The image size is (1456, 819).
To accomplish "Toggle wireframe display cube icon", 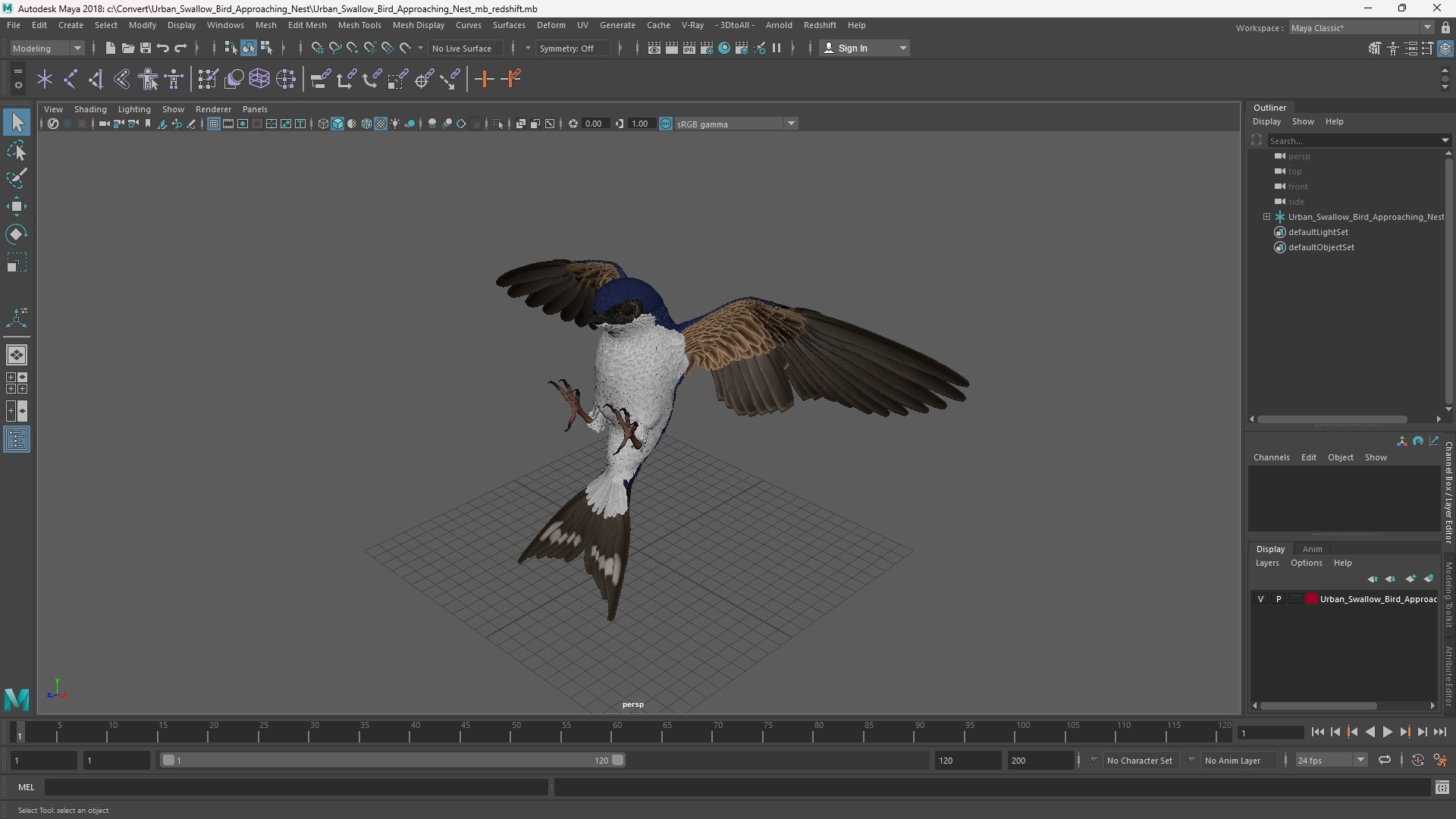I will click(x=323, y=124).
